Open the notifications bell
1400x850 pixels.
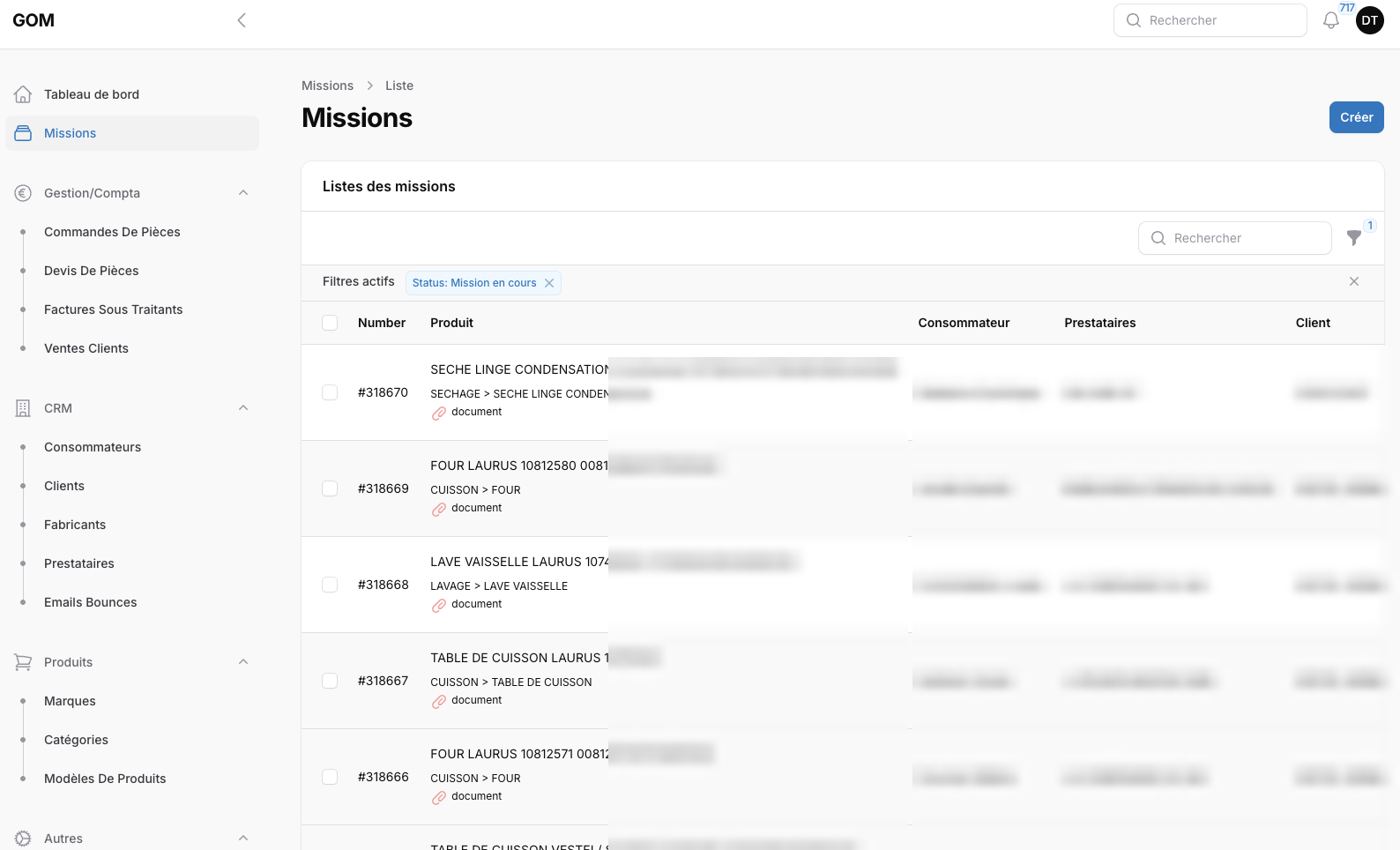tap(1331, 20)
